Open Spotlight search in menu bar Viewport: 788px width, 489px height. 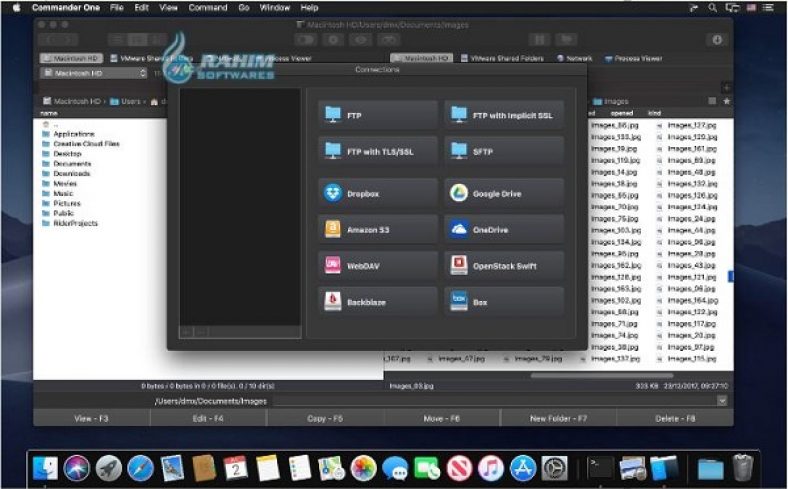[x=712, y=8]
